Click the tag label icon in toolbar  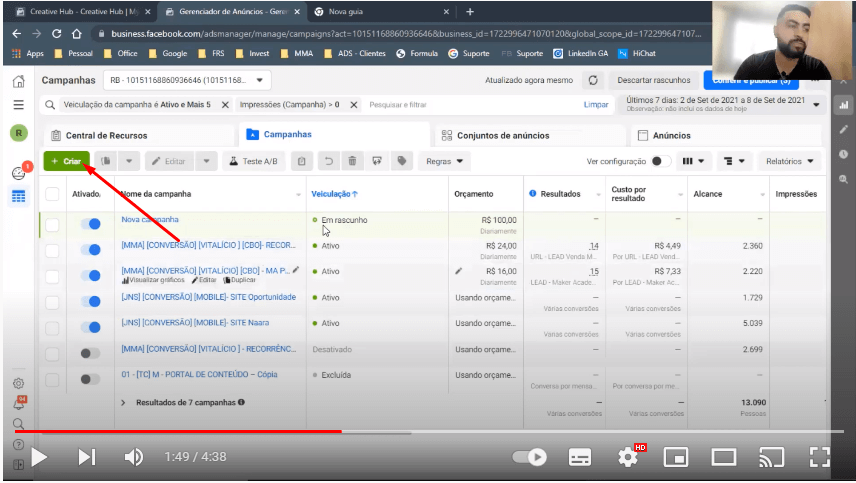tap(402, 161)
